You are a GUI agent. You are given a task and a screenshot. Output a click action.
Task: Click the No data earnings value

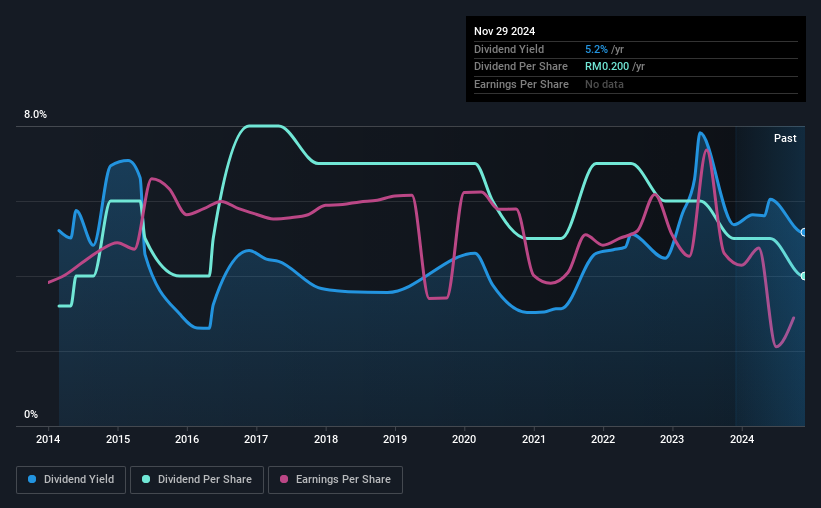click(x=604, y=84)
